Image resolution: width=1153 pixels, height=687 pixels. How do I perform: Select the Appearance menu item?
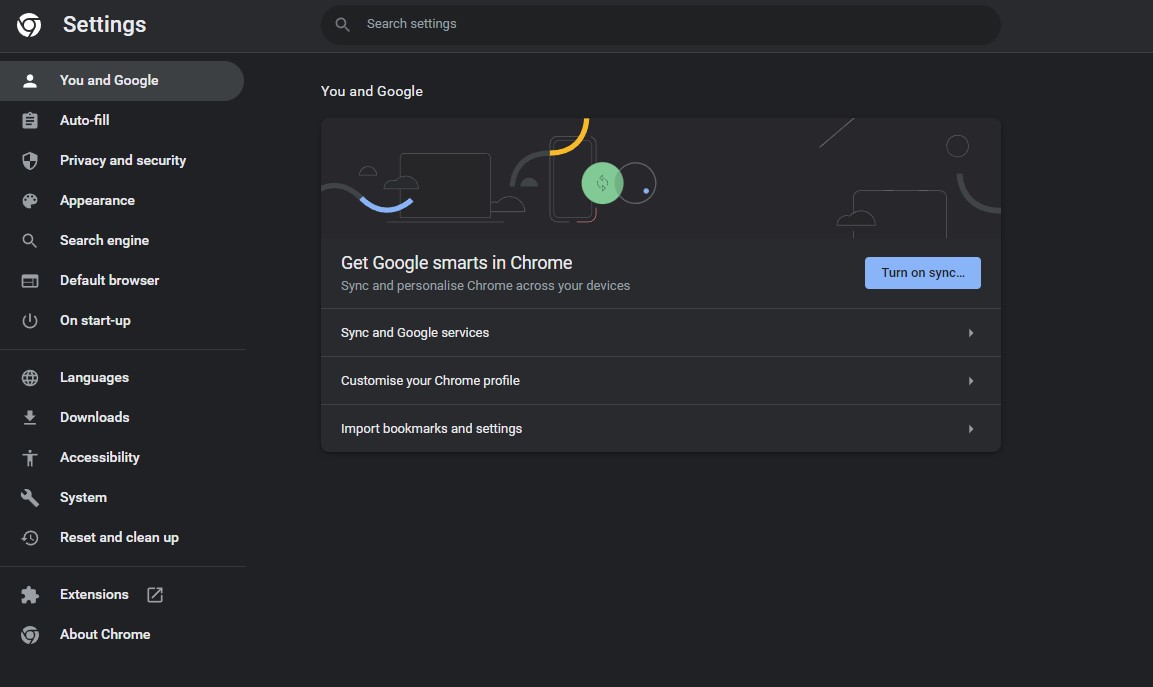point(122,201)
